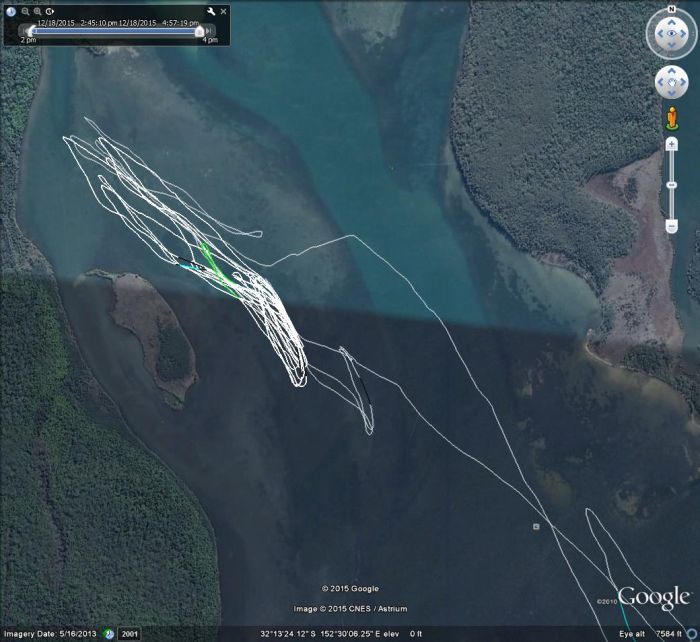This screenshot has width=700, height=642.
Task: Click the 2001 historical imagery year button
Action: coord(129,634)
